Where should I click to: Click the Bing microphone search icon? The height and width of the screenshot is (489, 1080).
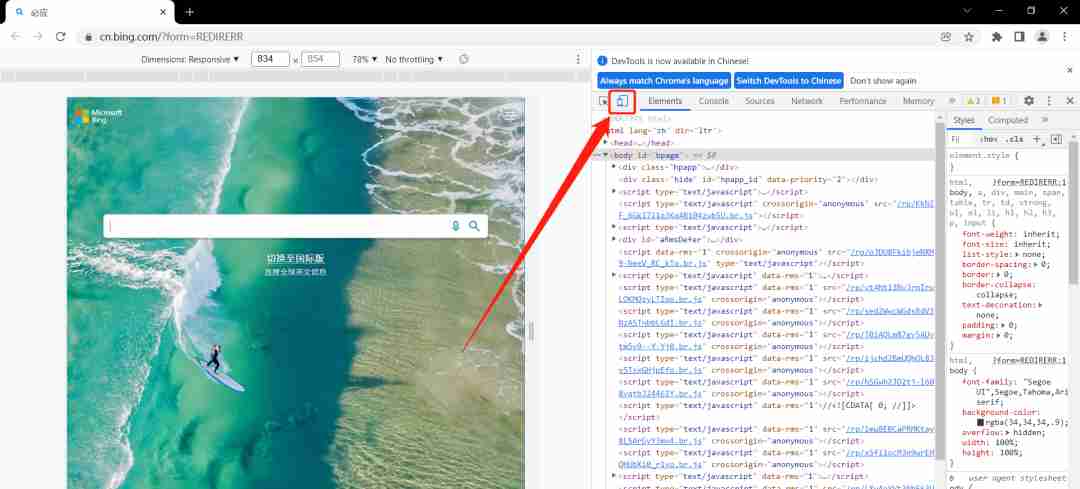[x=455, y=226]
